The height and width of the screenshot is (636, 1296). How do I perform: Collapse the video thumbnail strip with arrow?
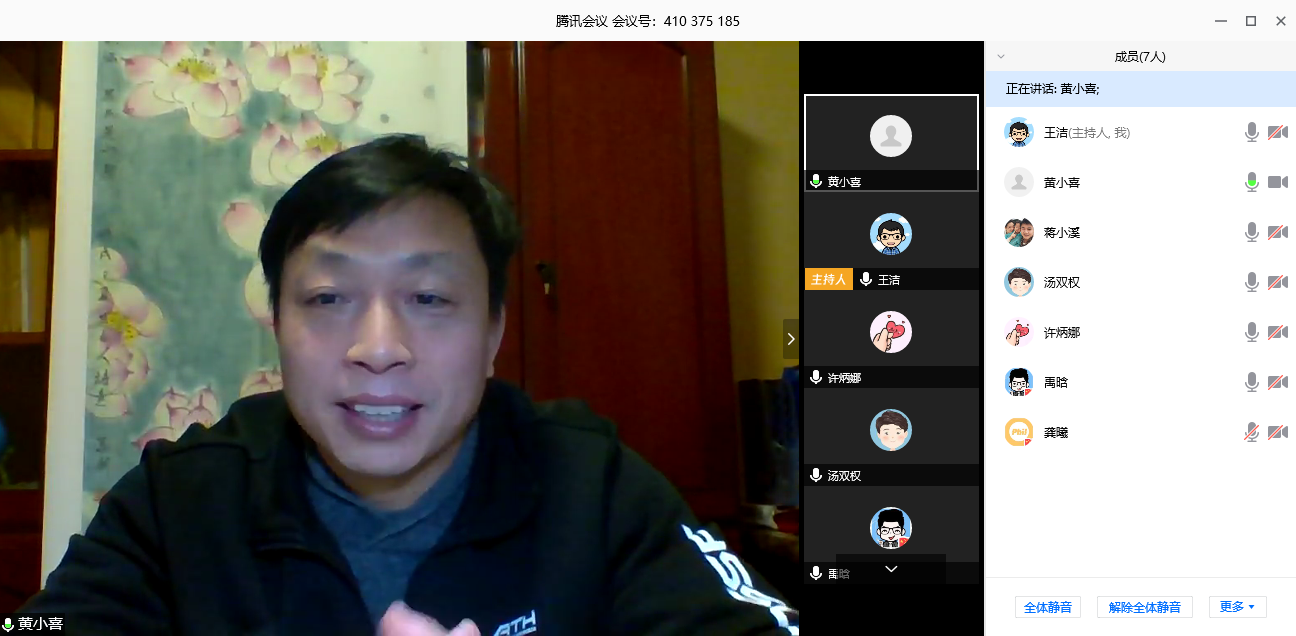[x=790, y=339]
